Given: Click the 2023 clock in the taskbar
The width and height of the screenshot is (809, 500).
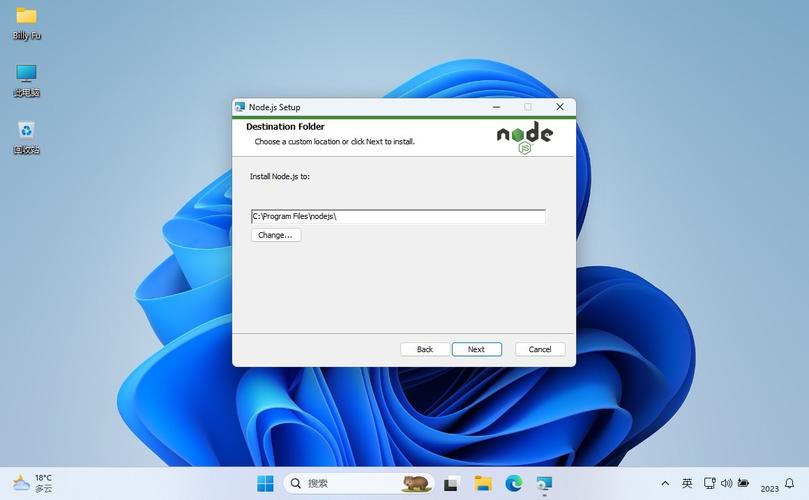Looking at the screenshot, I should (769, 488).
